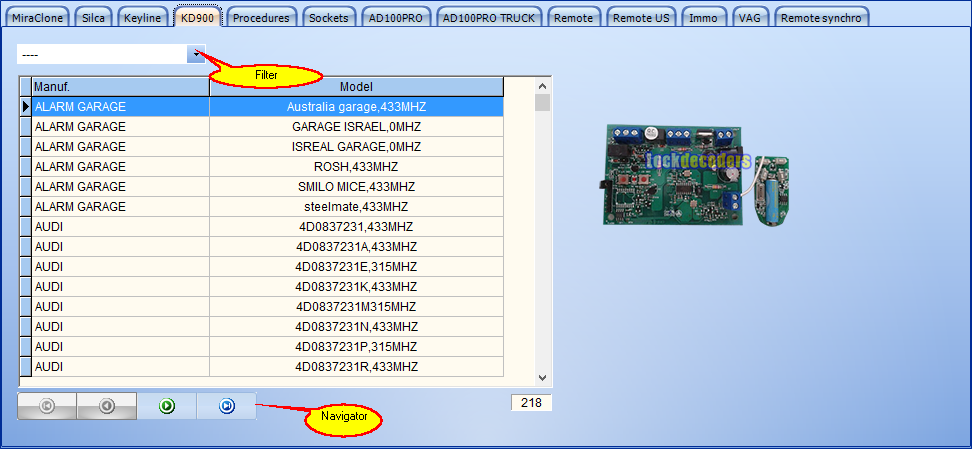This screenshot has width=972, height=449.
Task: Open the Remote US tab
Action: pyautogui.click(x=641, y=18)
